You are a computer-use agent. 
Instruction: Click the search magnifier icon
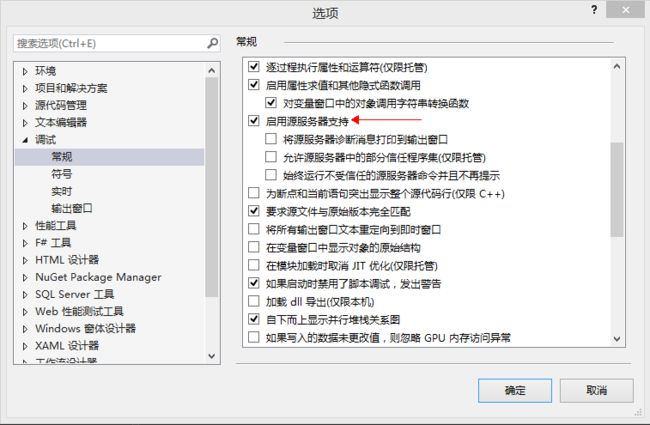(x=212, y=43)
